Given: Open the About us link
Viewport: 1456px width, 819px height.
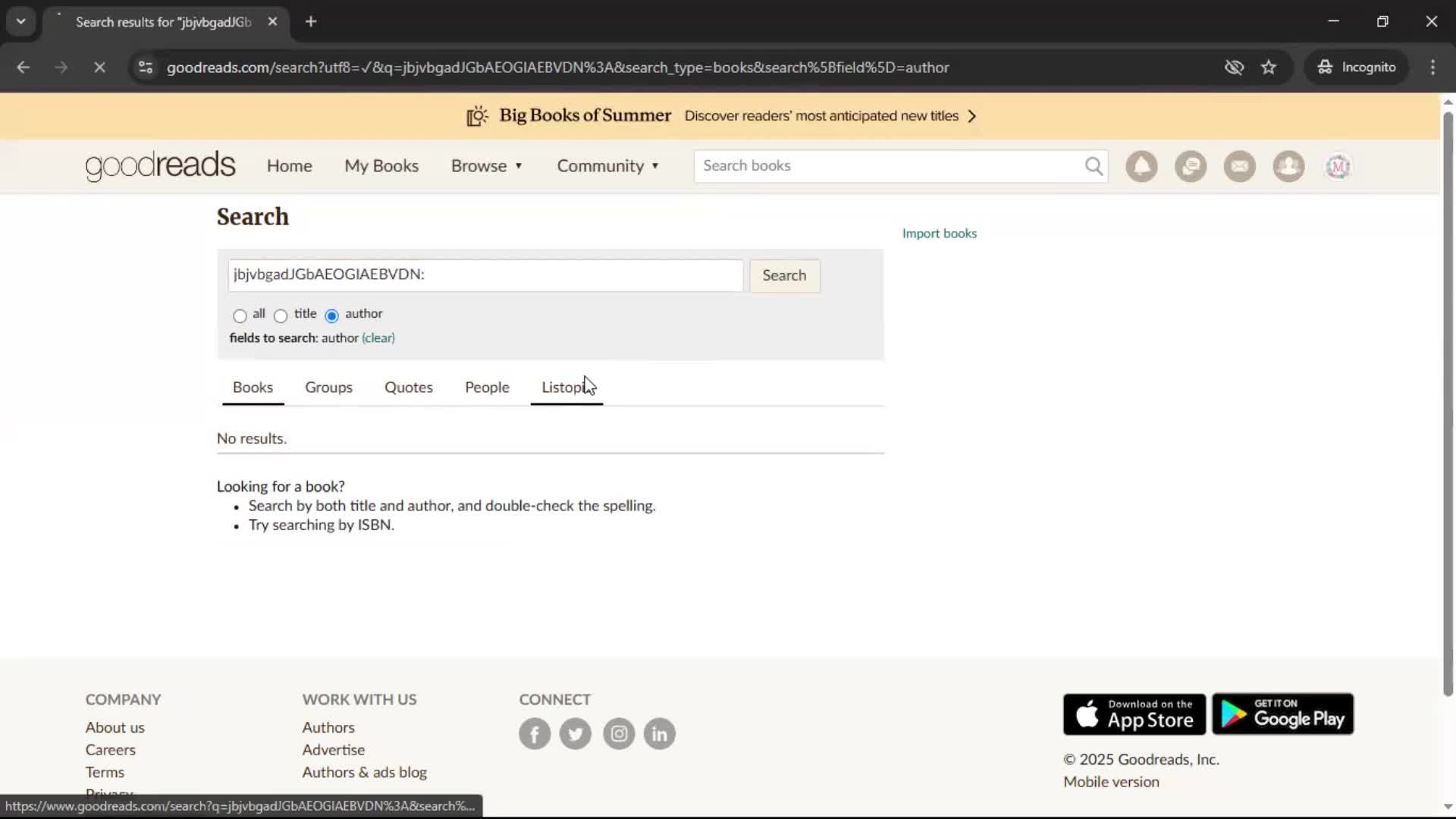Looking at the screenshot, I should coord(115,727).
